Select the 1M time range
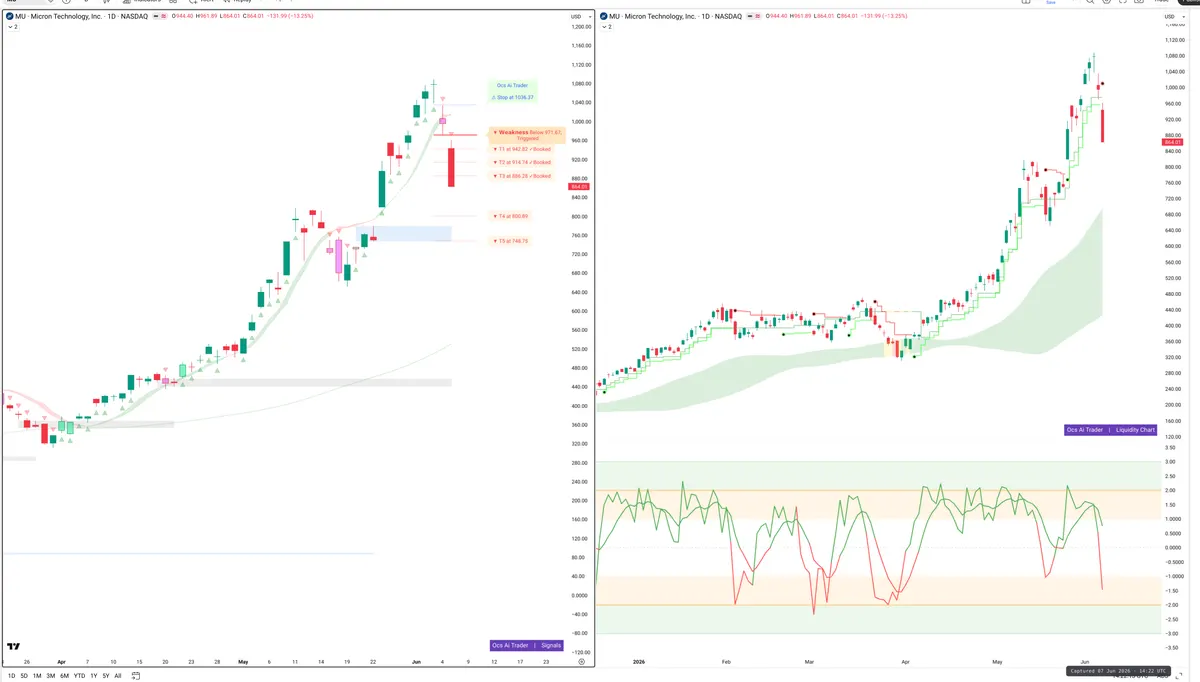This screenshot has height=682, width=1200. 38,676
